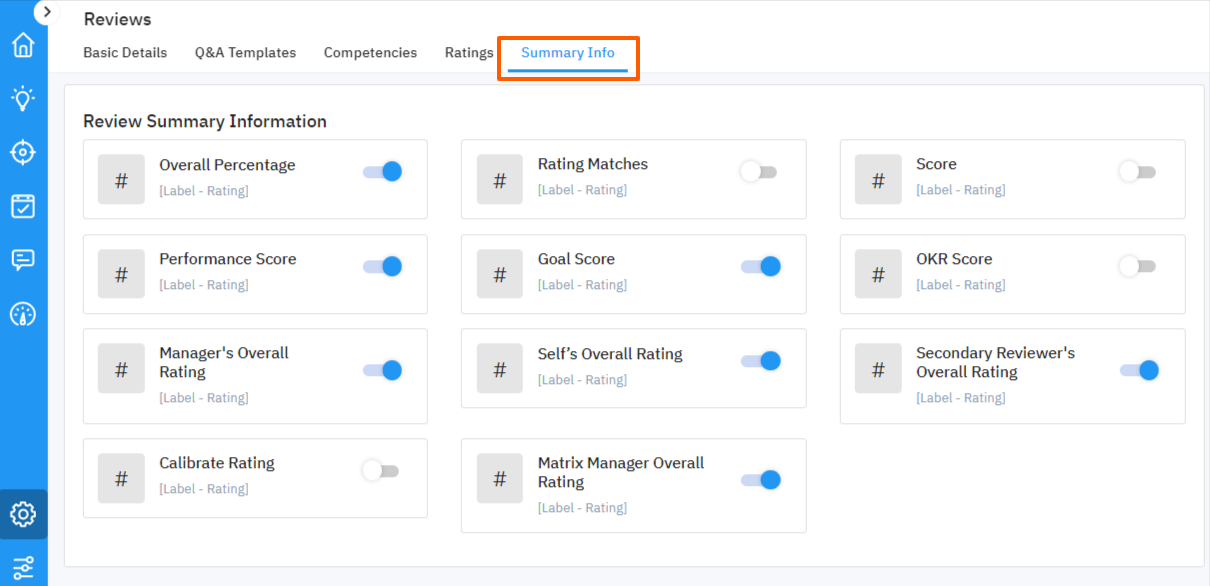Disable the Overall Percentage toggle

coord(383,171)
